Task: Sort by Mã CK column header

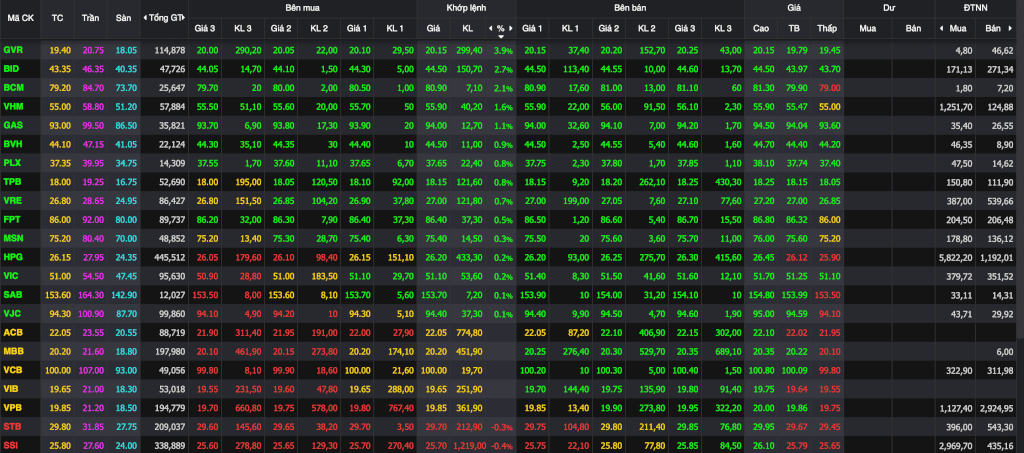Action: coord(21,18)
